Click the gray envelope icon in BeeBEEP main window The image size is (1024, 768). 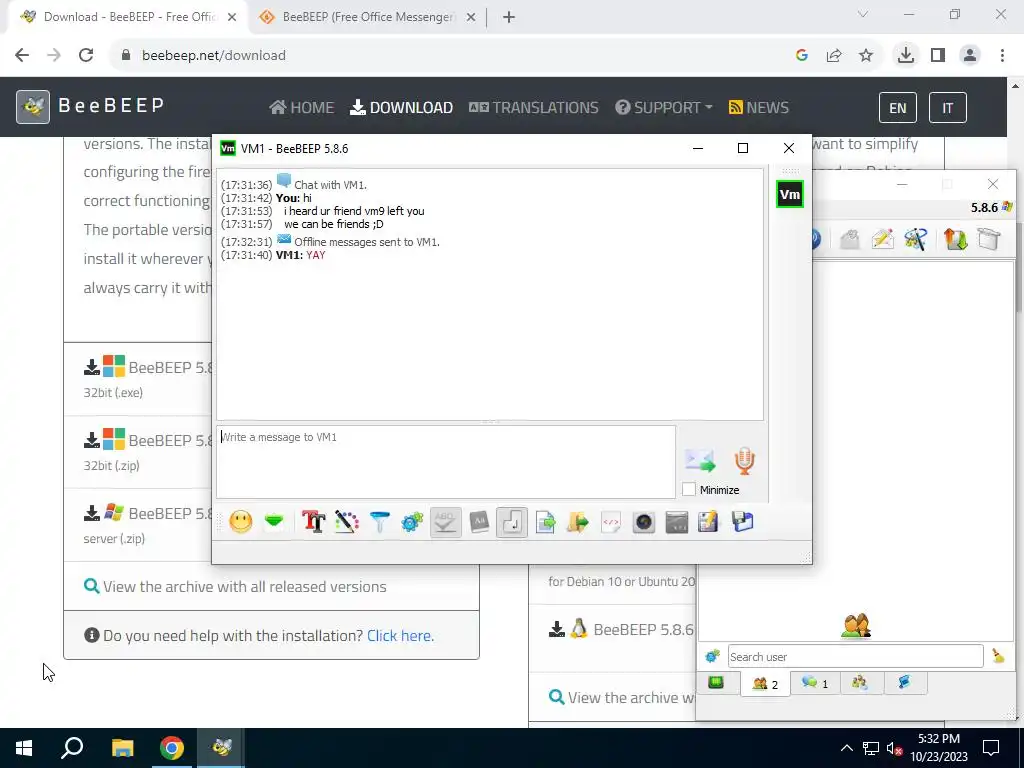point(850,239)
